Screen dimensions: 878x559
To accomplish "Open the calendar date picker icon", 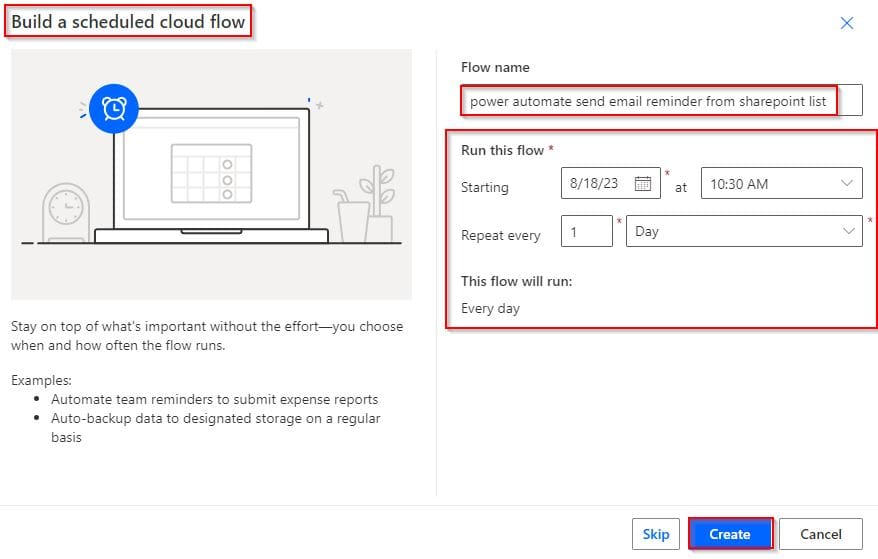I will 643,183.
